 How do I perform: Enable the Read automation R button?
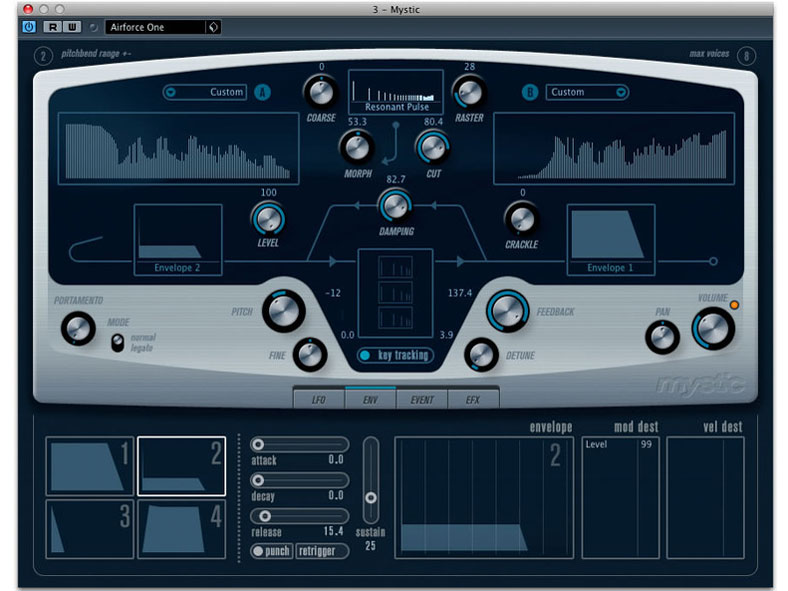pyautogui.click(x=52, y=27)
